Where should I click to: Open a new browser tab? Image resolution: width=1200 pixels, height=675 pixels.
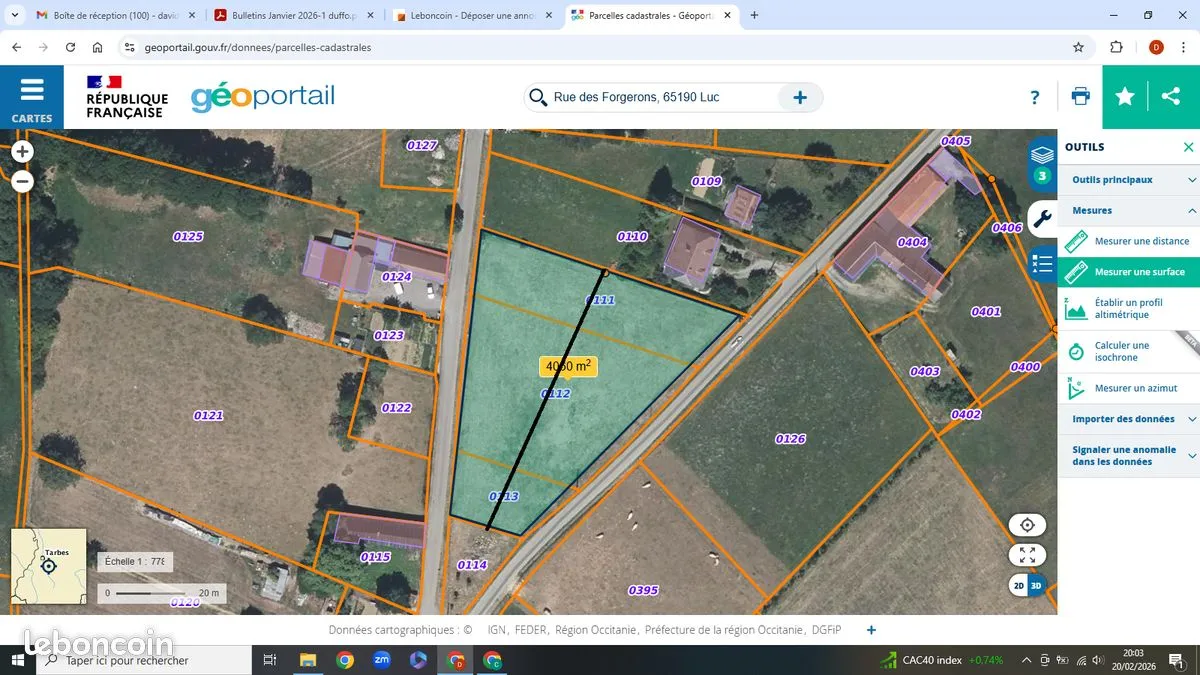tap(754, 15)
